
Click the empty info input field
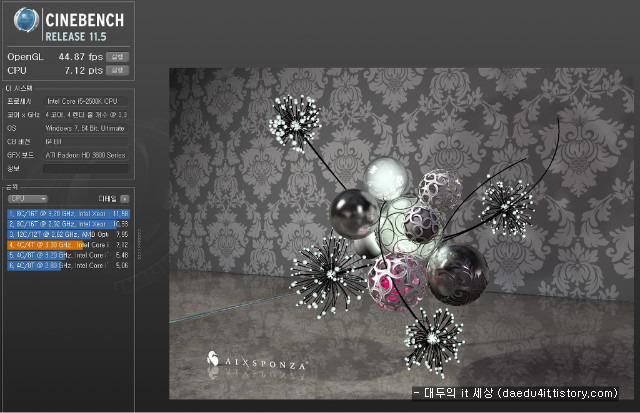pos(86,169)
